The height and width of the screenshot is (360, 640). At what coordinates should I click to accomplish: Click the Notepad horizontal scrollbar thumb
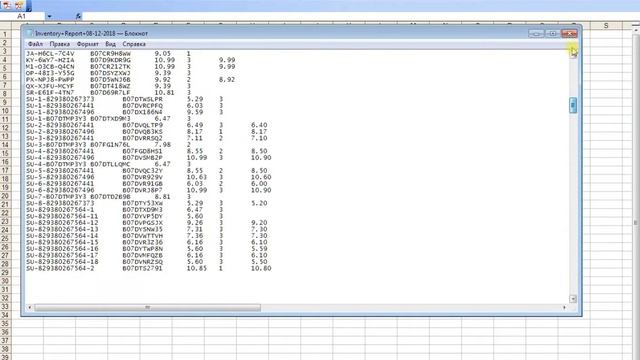147,307
